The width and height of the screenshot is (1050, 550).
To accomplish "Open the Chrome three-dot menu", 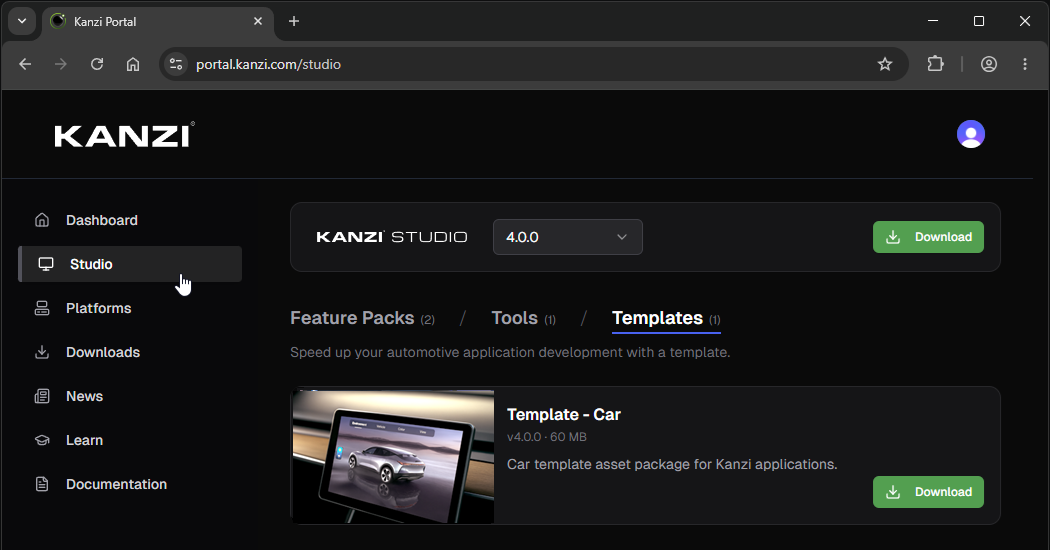I will coord(1025,64).
